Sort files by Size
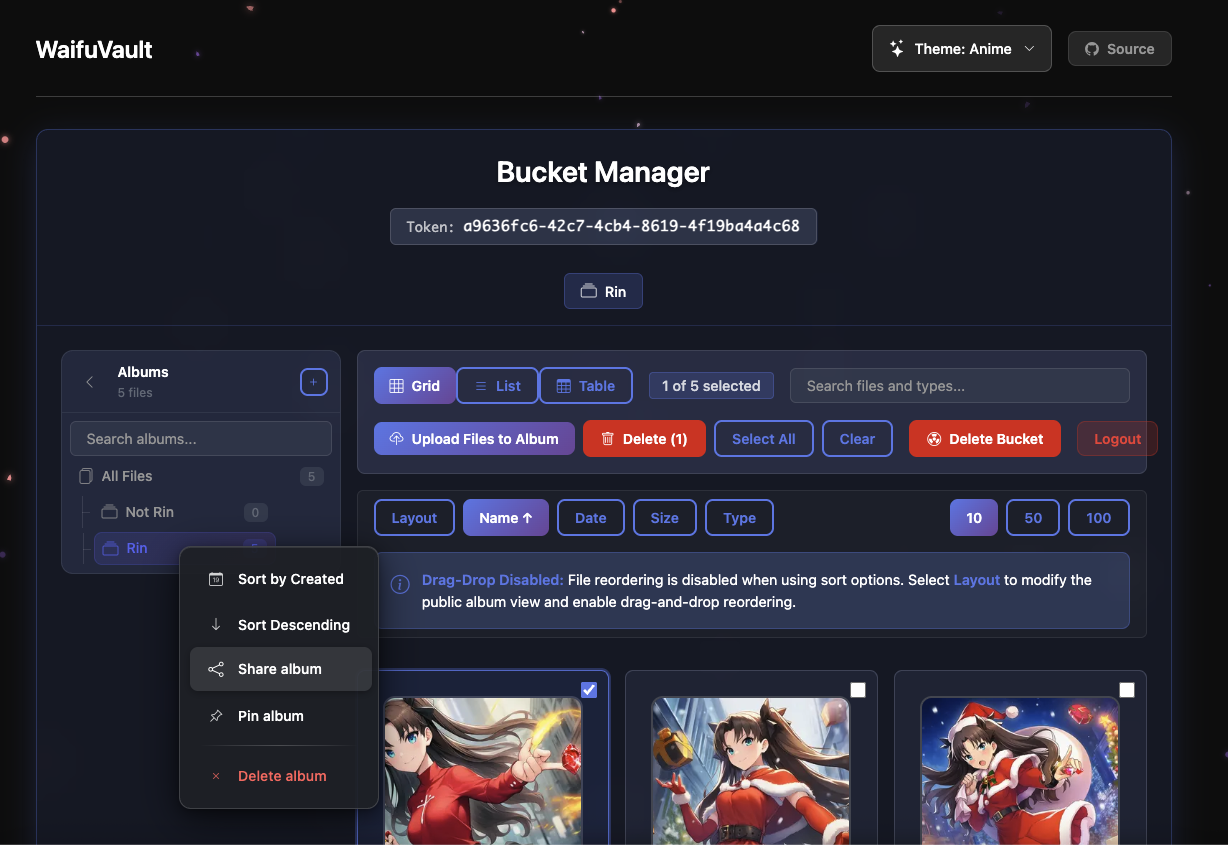The width and height of the screenshot is (1228, 845). pyautogui.click(x=665, y=518)
